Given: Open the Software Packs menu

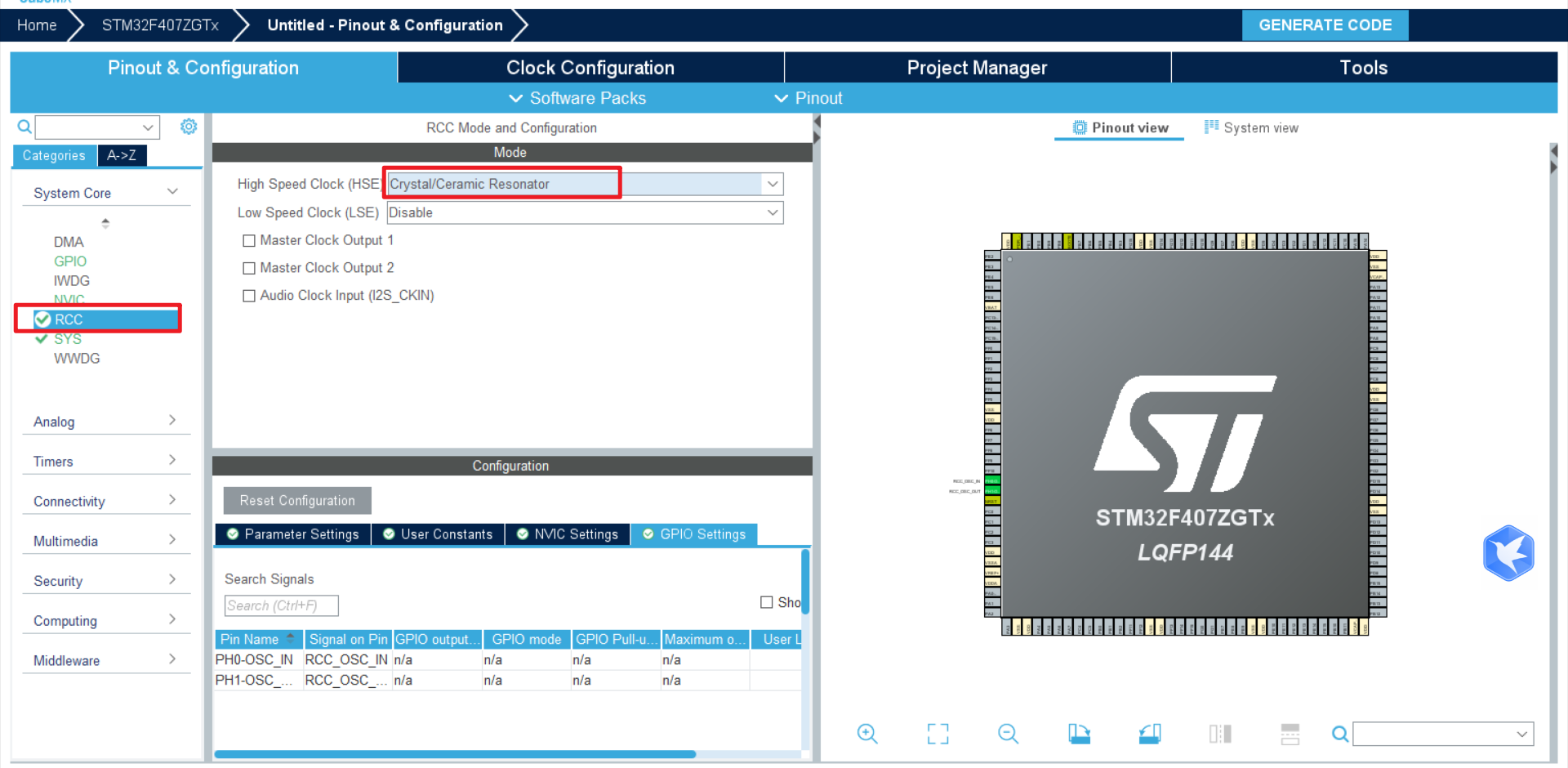Looking at the screenshot, I should coord(577,98).
